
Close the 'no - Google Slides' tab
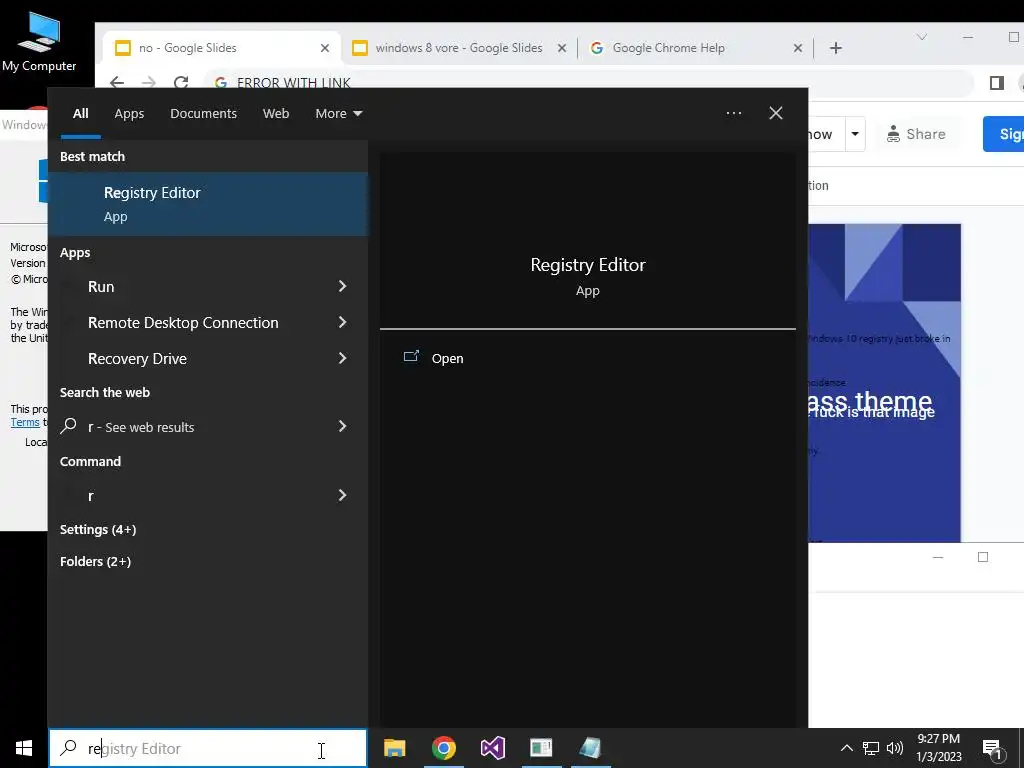click(325, 48)
